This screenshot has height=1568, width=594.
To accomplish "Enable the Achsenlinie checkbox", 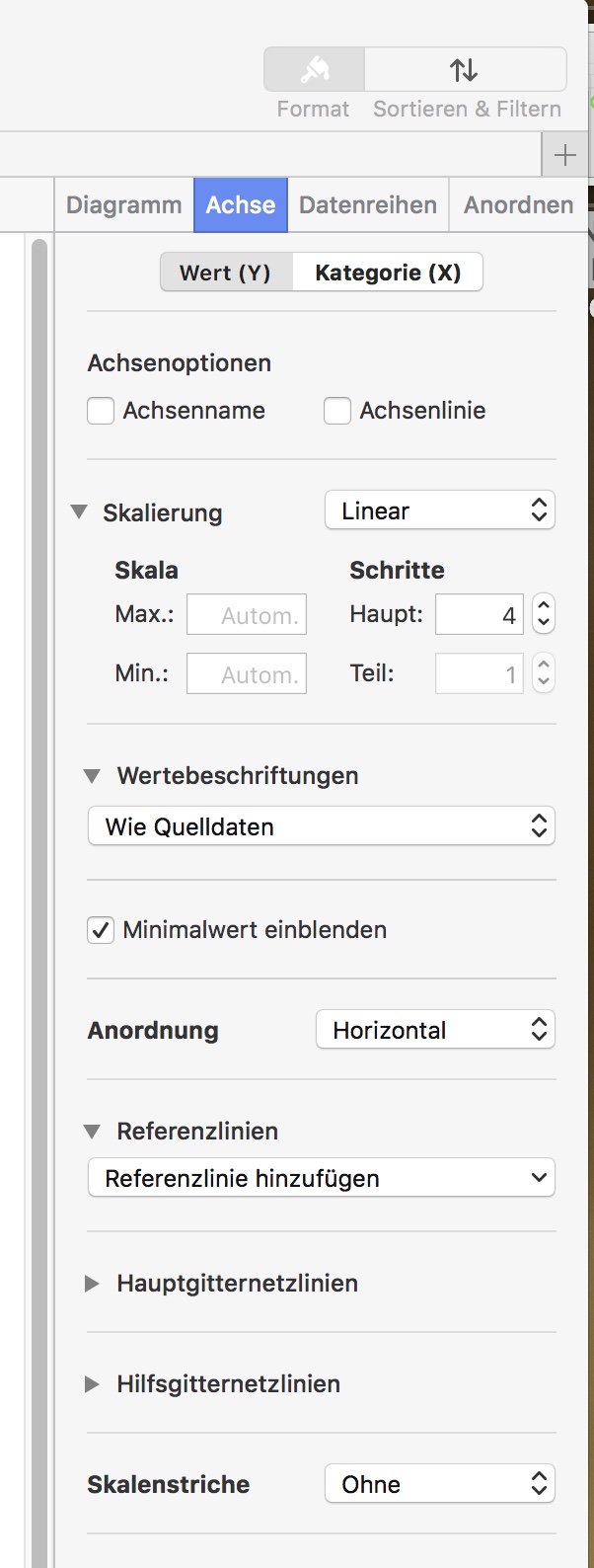I will coord(337,411).
